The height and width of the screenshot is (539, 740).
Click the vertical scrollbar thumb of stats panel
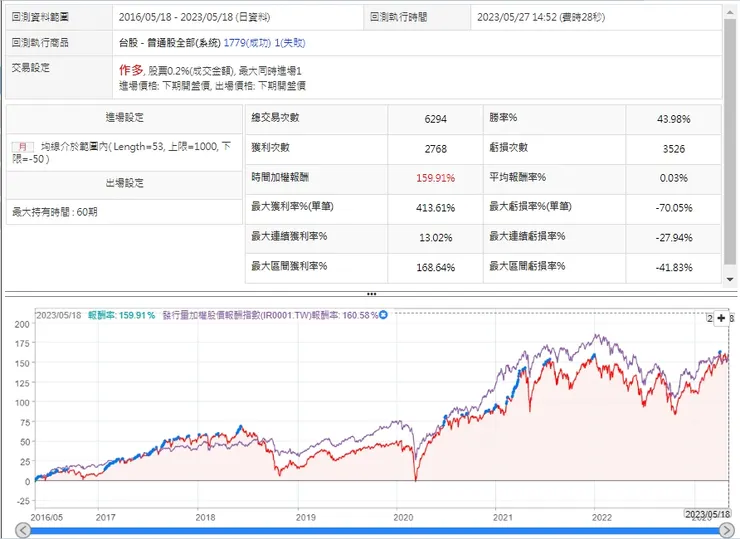pyautogui.click(x=730, y=142)
